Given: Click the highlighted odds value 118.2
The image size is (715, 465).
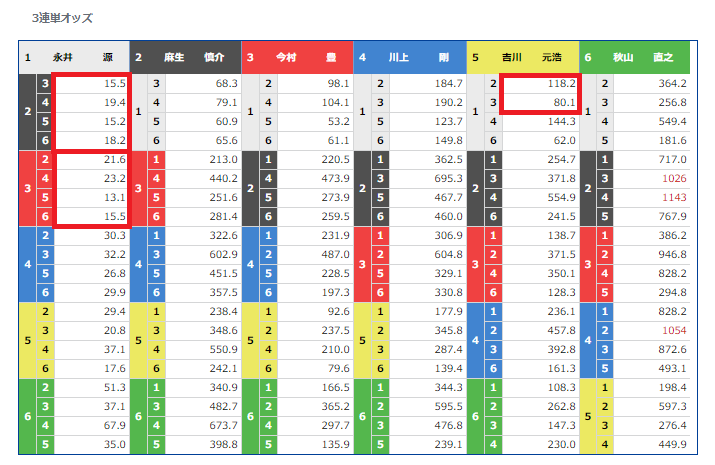Looking at the screenshot, I should tap(561, 83).
